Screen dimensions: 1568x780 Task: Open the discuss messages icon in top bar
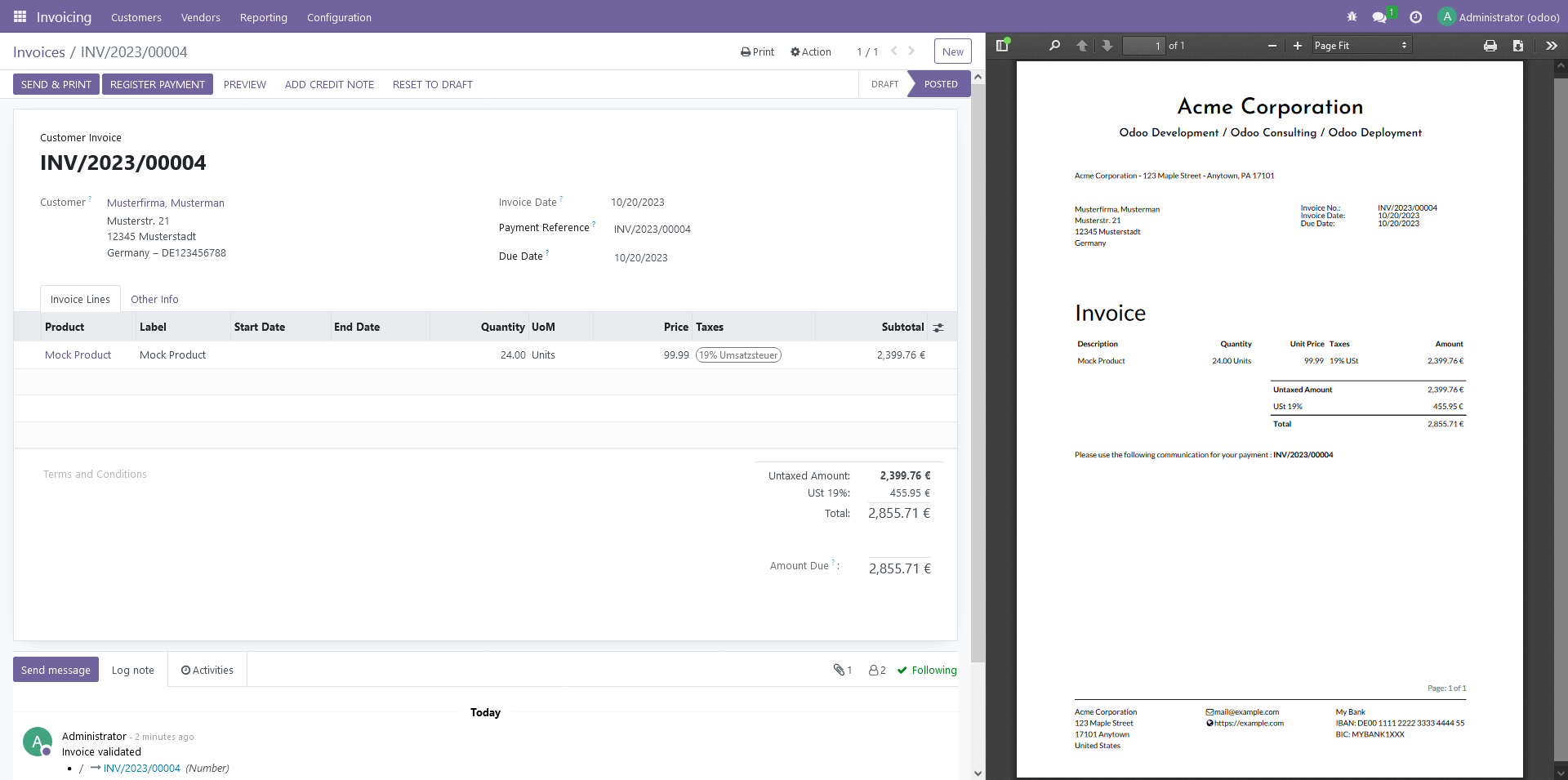(1380, 16)
